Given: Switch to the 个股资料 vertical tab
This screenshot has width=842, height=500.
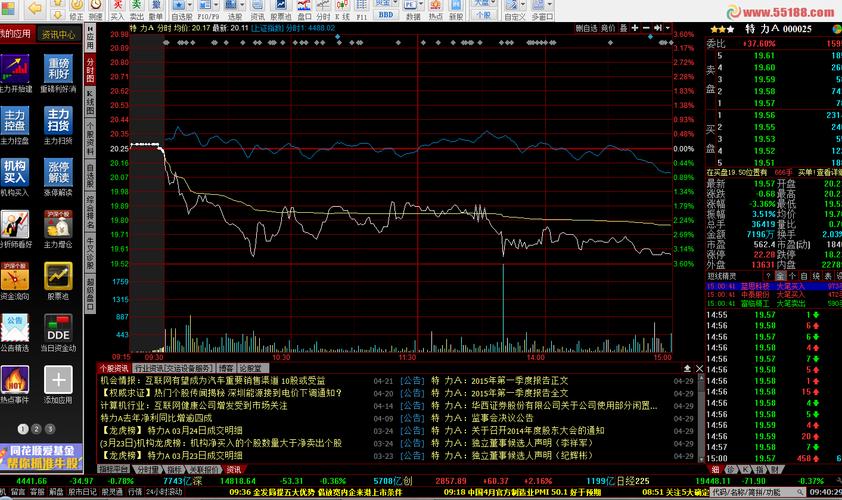Looking at the screenshot, I should (x=90, y=143).
